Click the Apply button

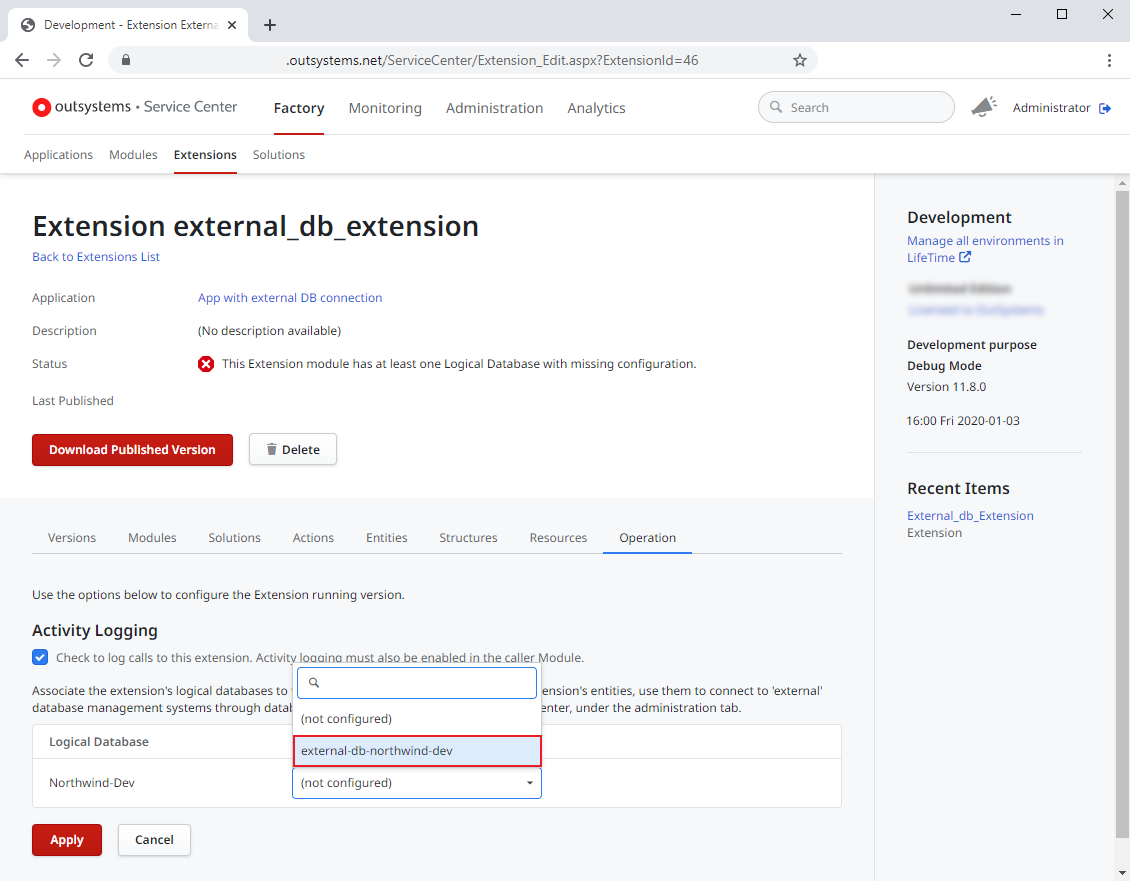point(66,840)
